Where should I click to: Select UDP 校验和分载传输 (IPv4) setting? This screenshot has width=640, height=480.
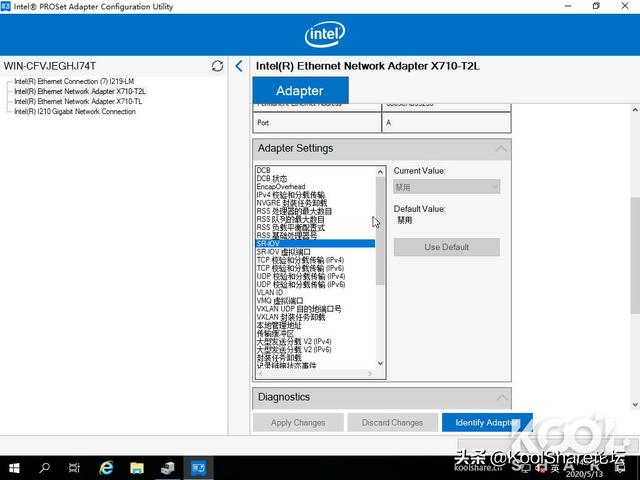coord(301,276)
